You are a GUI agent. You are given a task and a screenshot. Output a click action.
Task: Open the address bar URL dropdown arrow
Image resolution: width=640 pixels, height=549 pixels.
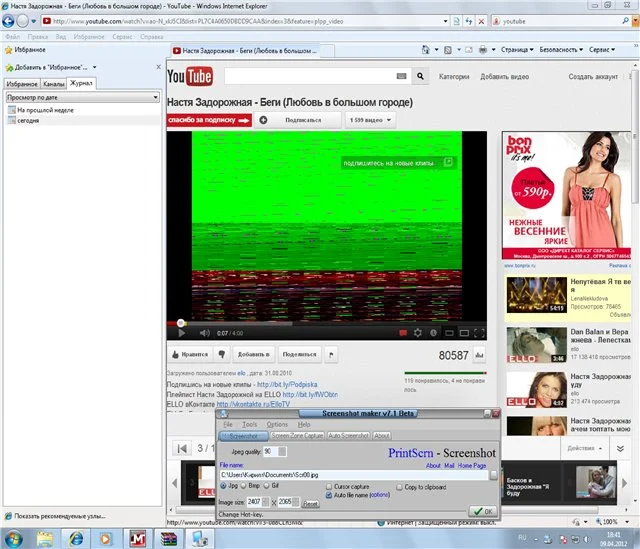pyautogui.click(x=445, y=21)
